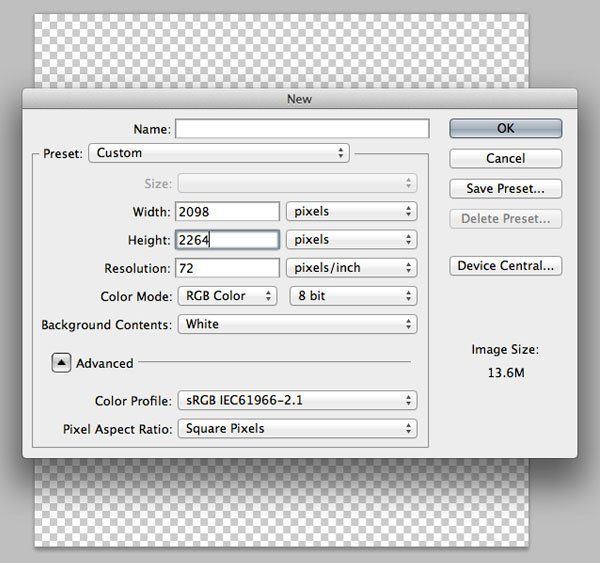600x563 pixels.
Task: Open Device Central
Action: pyautogui.click(x=505, y=266)
